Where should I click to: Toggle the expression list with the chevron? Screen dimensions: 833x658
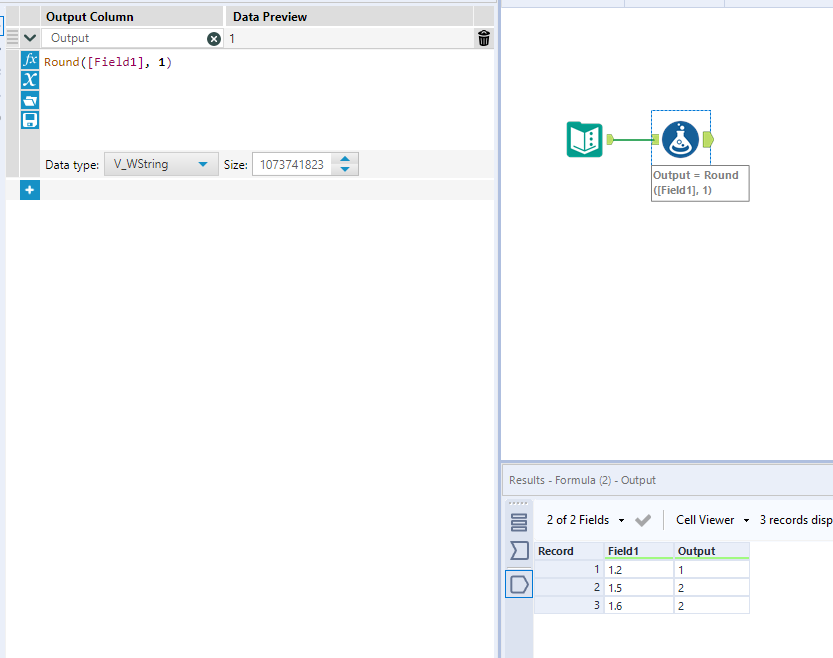point(29,37)
